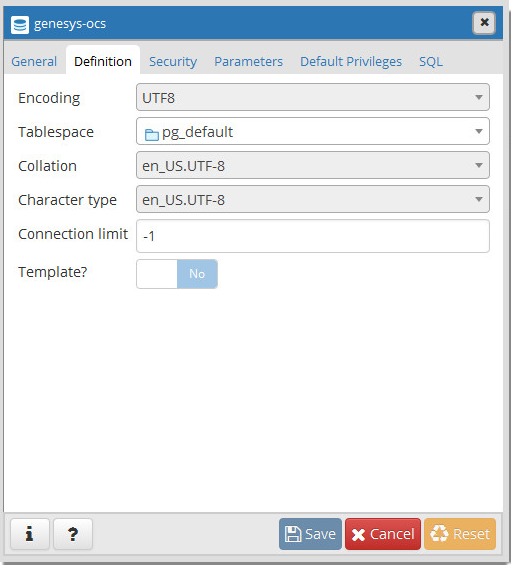Image resolution: width=511 pixels, height=565 pixels.
Task: Expand the Collation dropdown arrow
Action: 479,165
